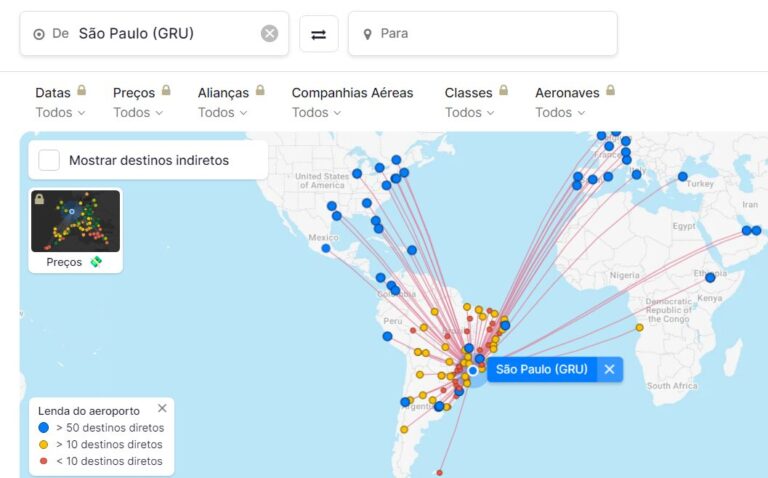Open the Companhias Aéreas filter dropdown
The image size is (768, 478).
[x=316, y=113]
